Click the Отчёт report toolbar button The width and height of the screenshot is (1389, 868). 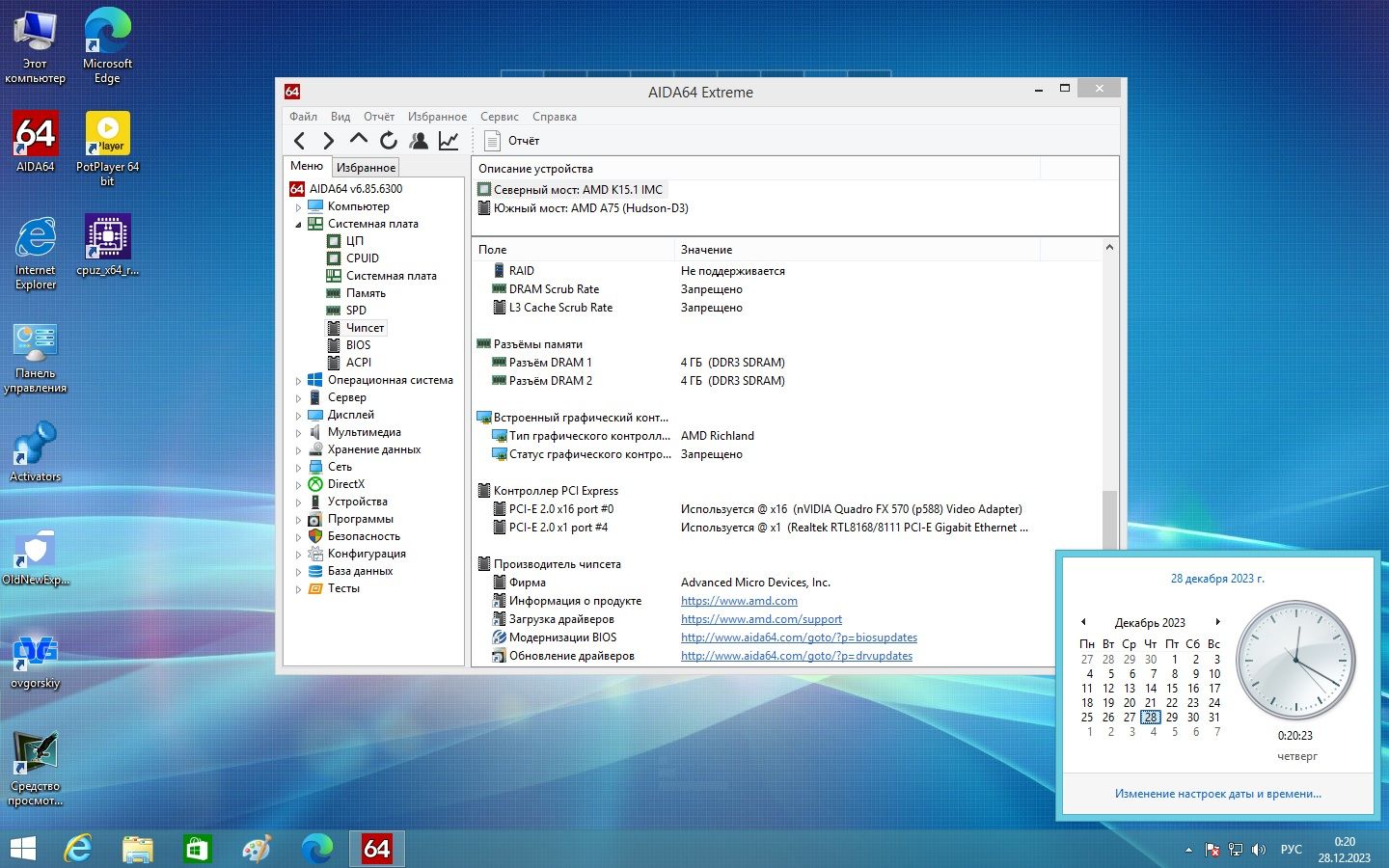[512, 141]
